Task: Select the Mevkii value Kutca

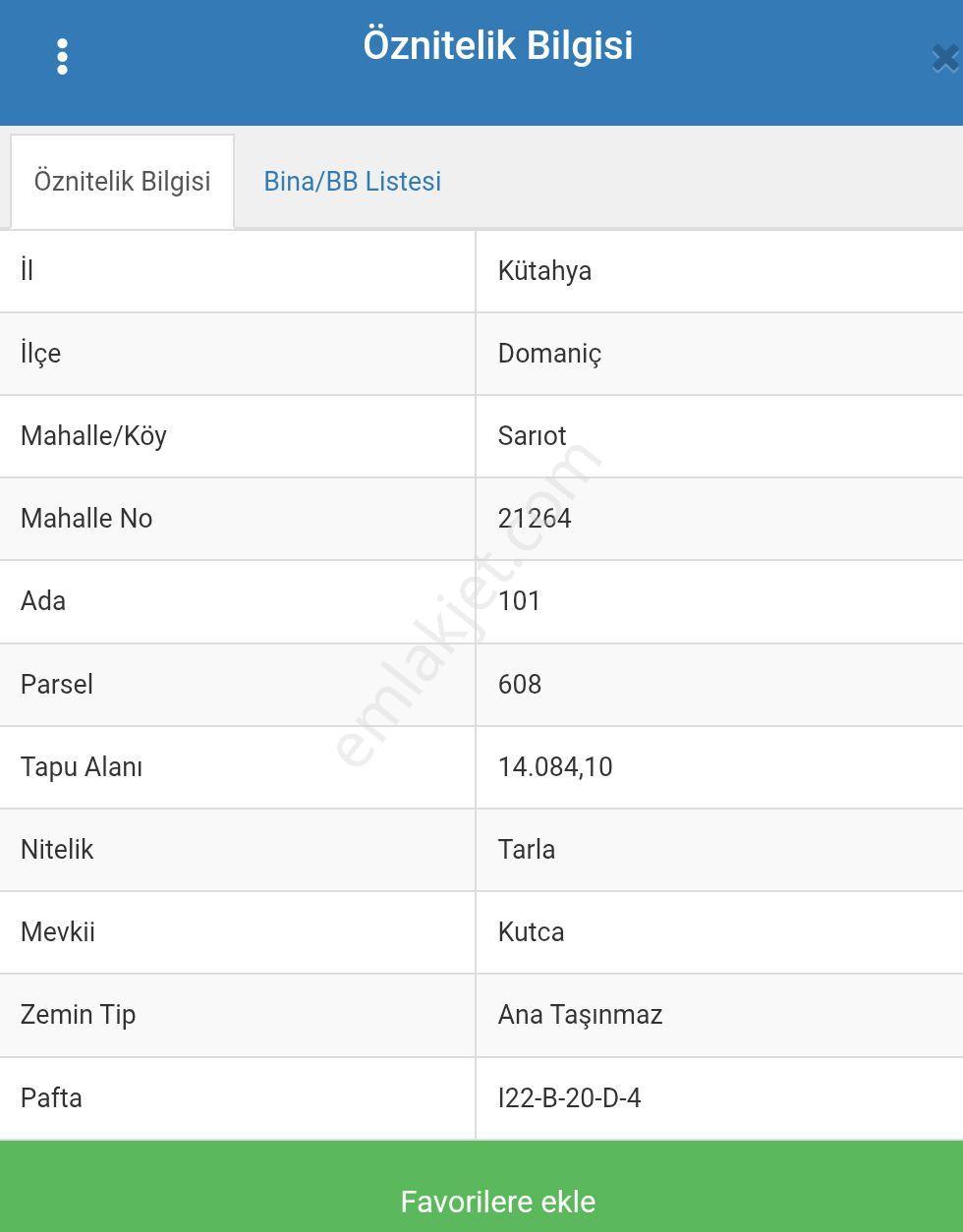Action: click(x=531, y=932)
